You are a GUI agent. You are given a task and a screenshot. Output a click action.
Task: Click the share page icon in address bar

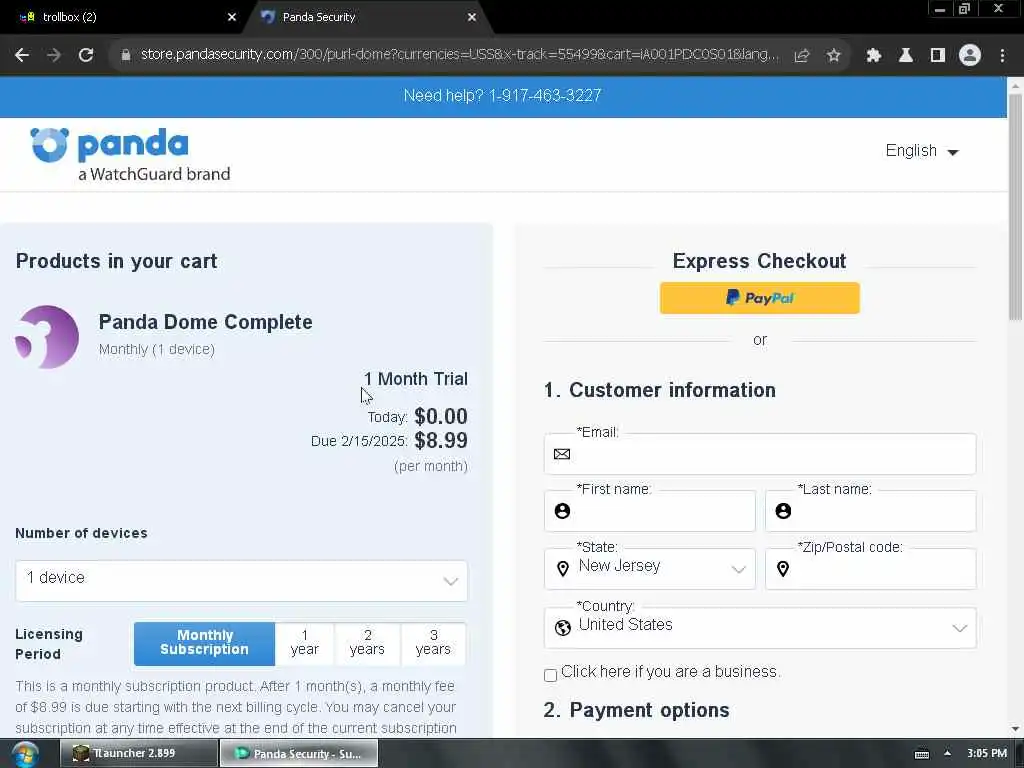[802, 56]
